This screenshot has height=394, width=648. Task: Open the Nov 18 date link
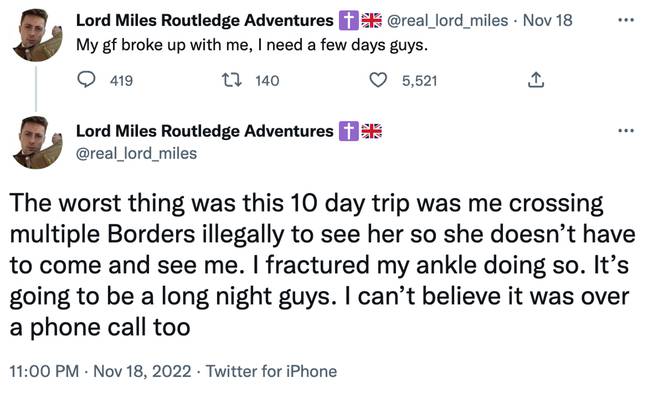(548, 20)
